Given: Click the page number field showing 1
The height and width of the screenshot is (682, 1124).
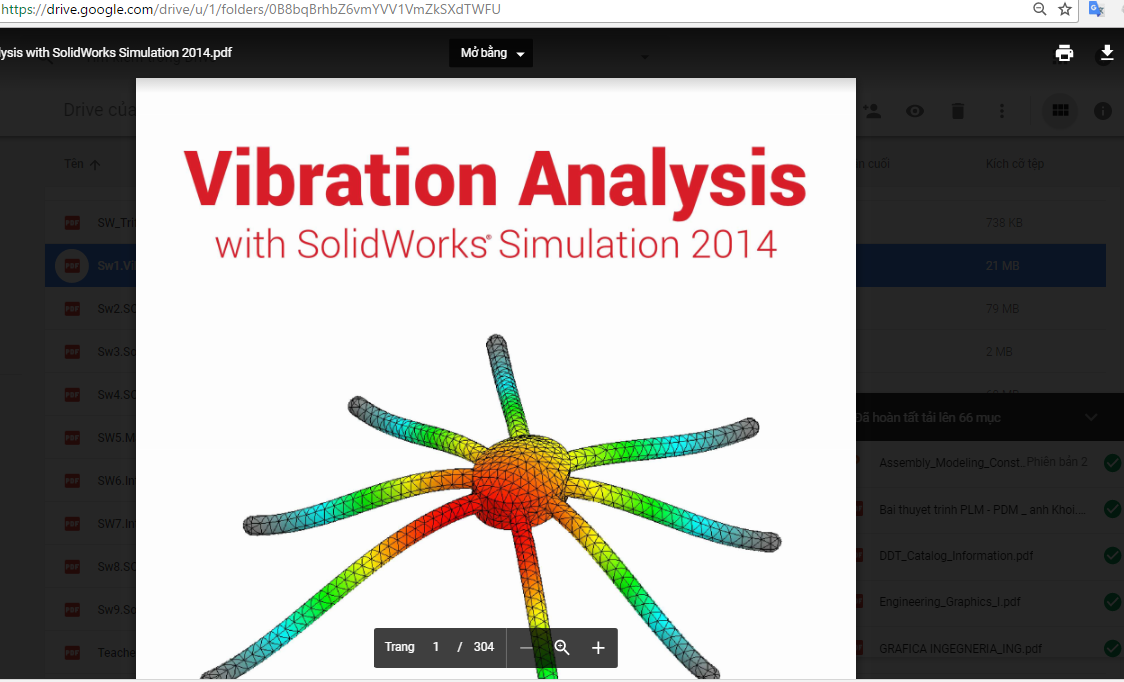Looking at the screenshot, I should 436,647.
